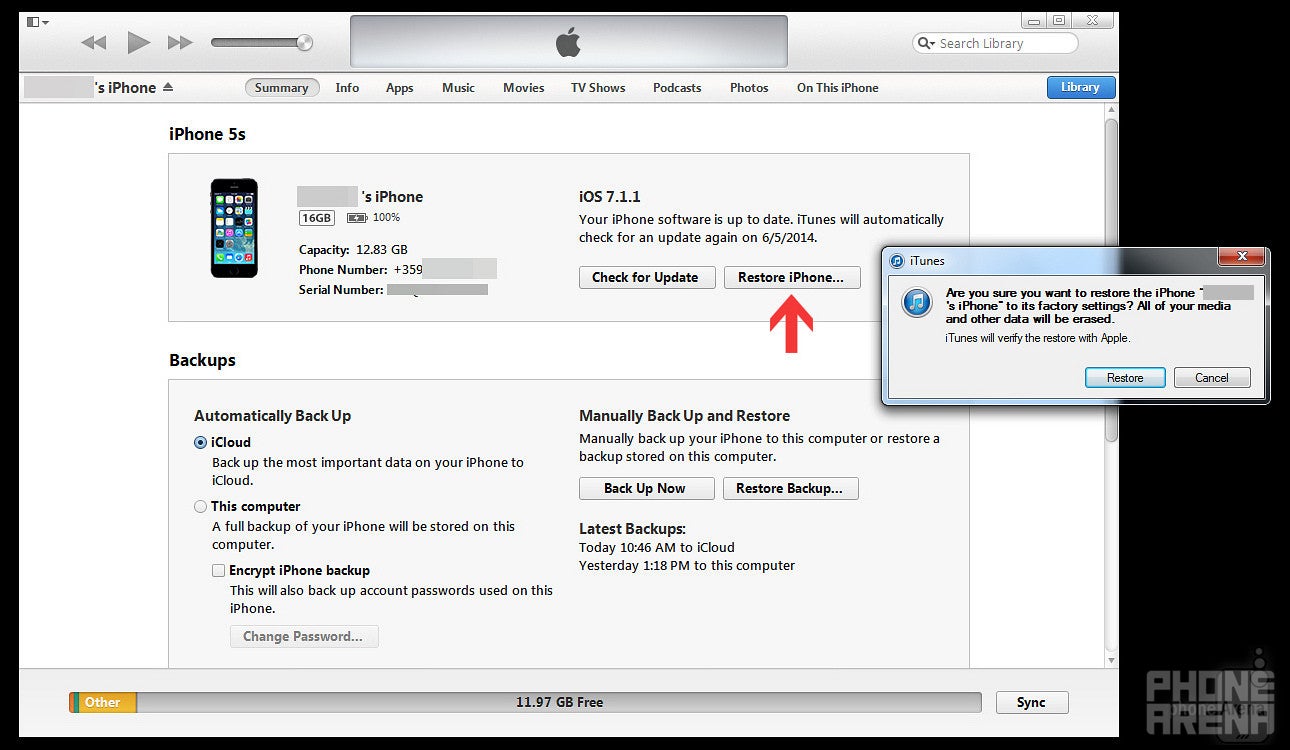This screenshot has height=750, width=1290.
Task: Click the small iTunes icon in dialog title
Action: click(x=898, y=260)
